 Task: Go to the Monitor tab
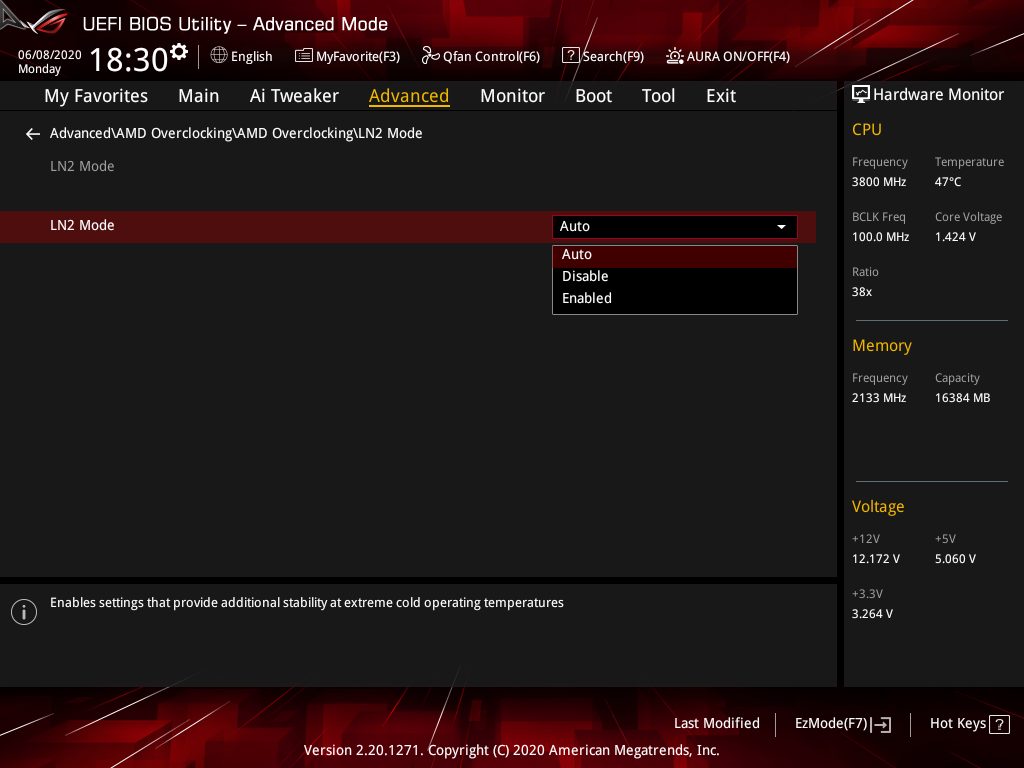pyautogui.click(x=512, y=96)
